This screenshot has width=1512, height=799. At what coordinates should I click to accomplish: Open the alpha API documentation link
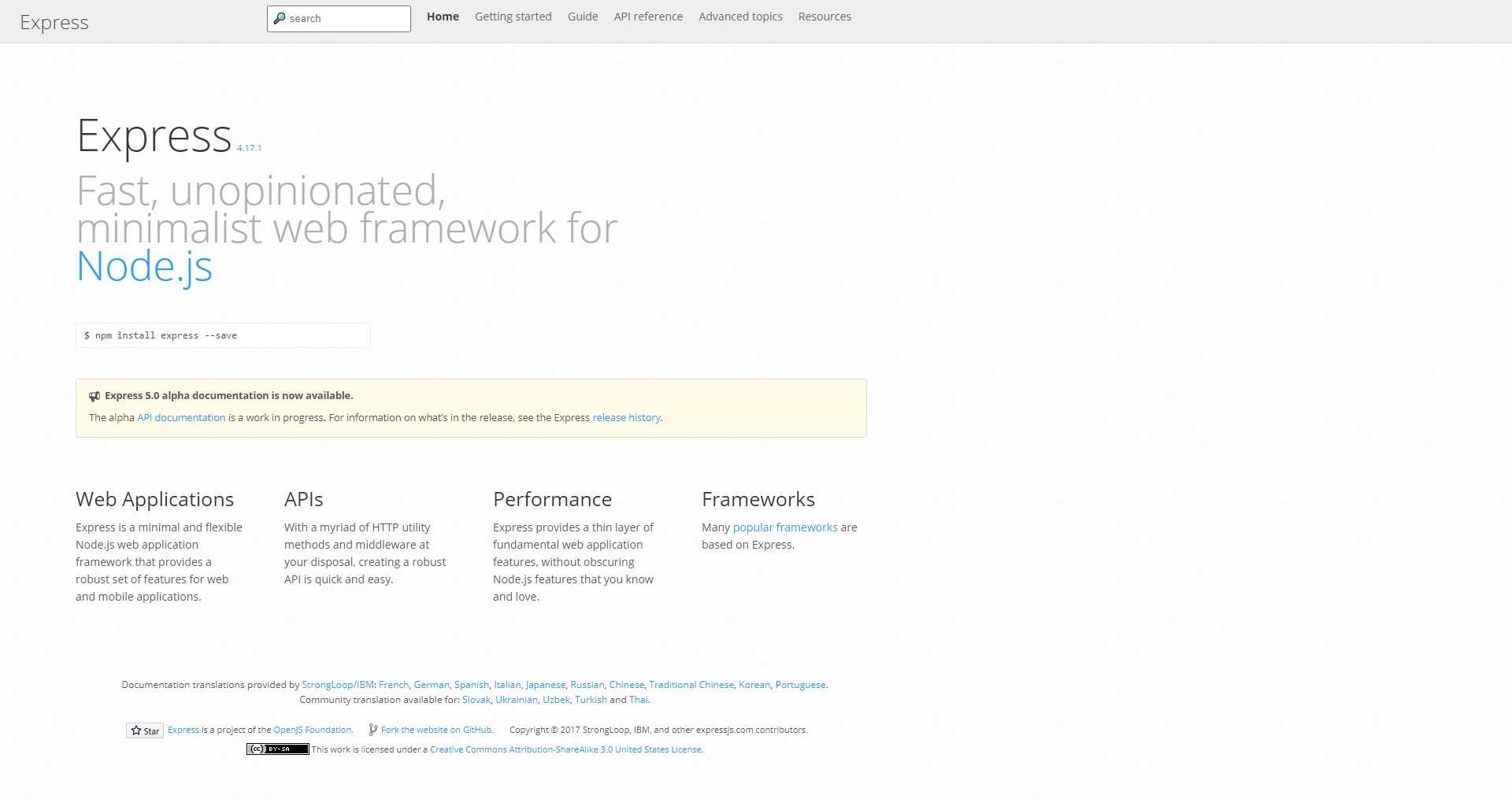181,418
